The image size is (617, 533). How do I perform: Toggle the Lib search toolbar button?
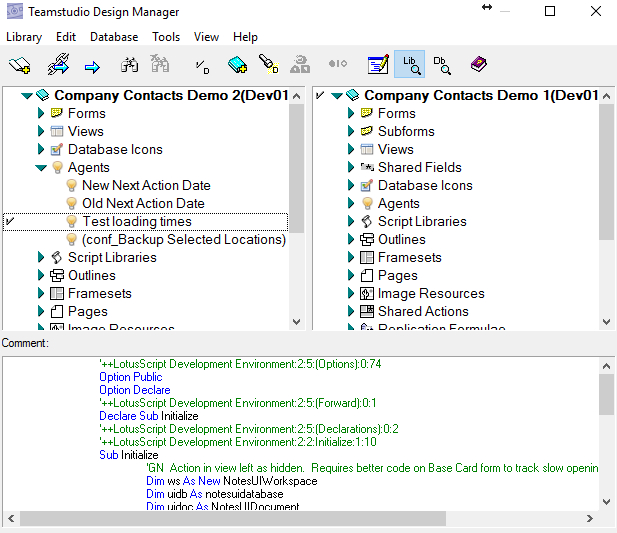[x=409, y=64]
